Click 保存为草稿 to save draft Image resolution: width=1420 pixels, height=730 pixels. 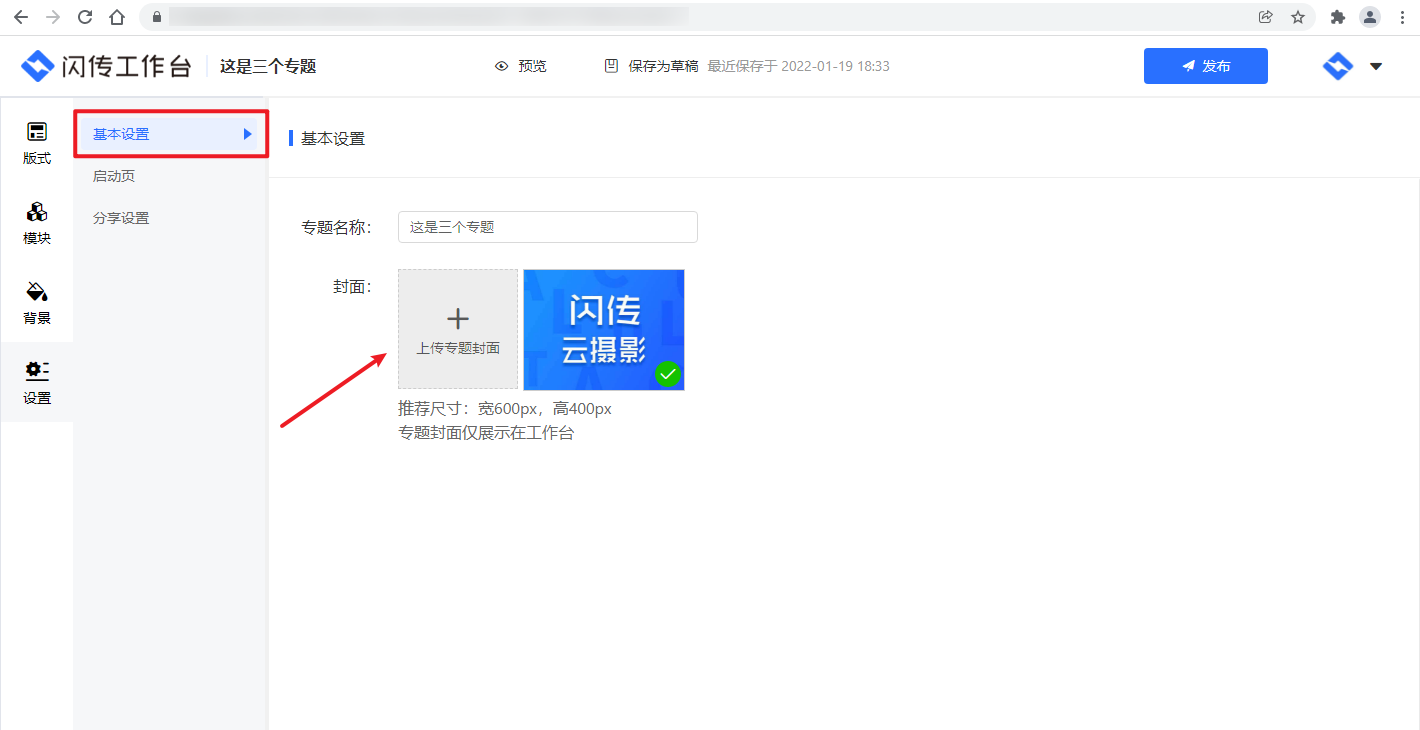click(x=663, y=66)
